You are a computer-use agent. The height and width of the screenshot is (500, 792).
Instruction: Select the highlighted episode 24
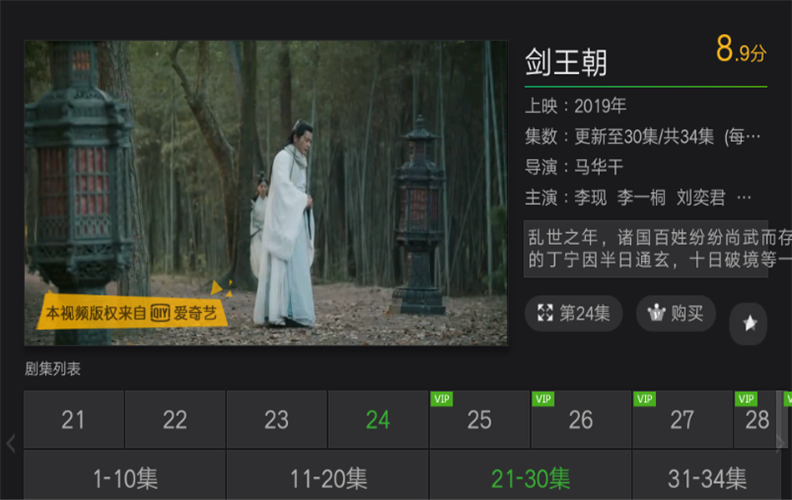(x=378, y=419)
